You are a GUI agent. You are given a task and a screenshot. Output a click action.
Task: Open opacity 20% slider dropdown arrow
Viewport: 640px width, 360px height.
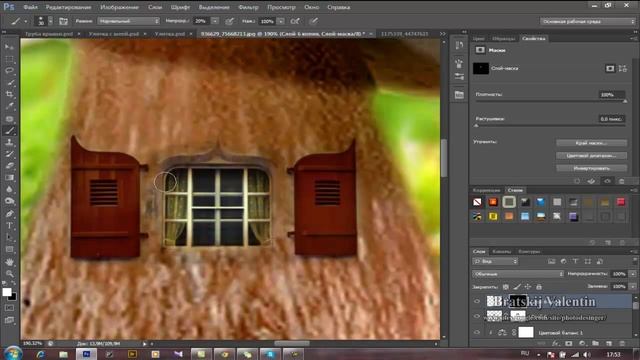215,21
